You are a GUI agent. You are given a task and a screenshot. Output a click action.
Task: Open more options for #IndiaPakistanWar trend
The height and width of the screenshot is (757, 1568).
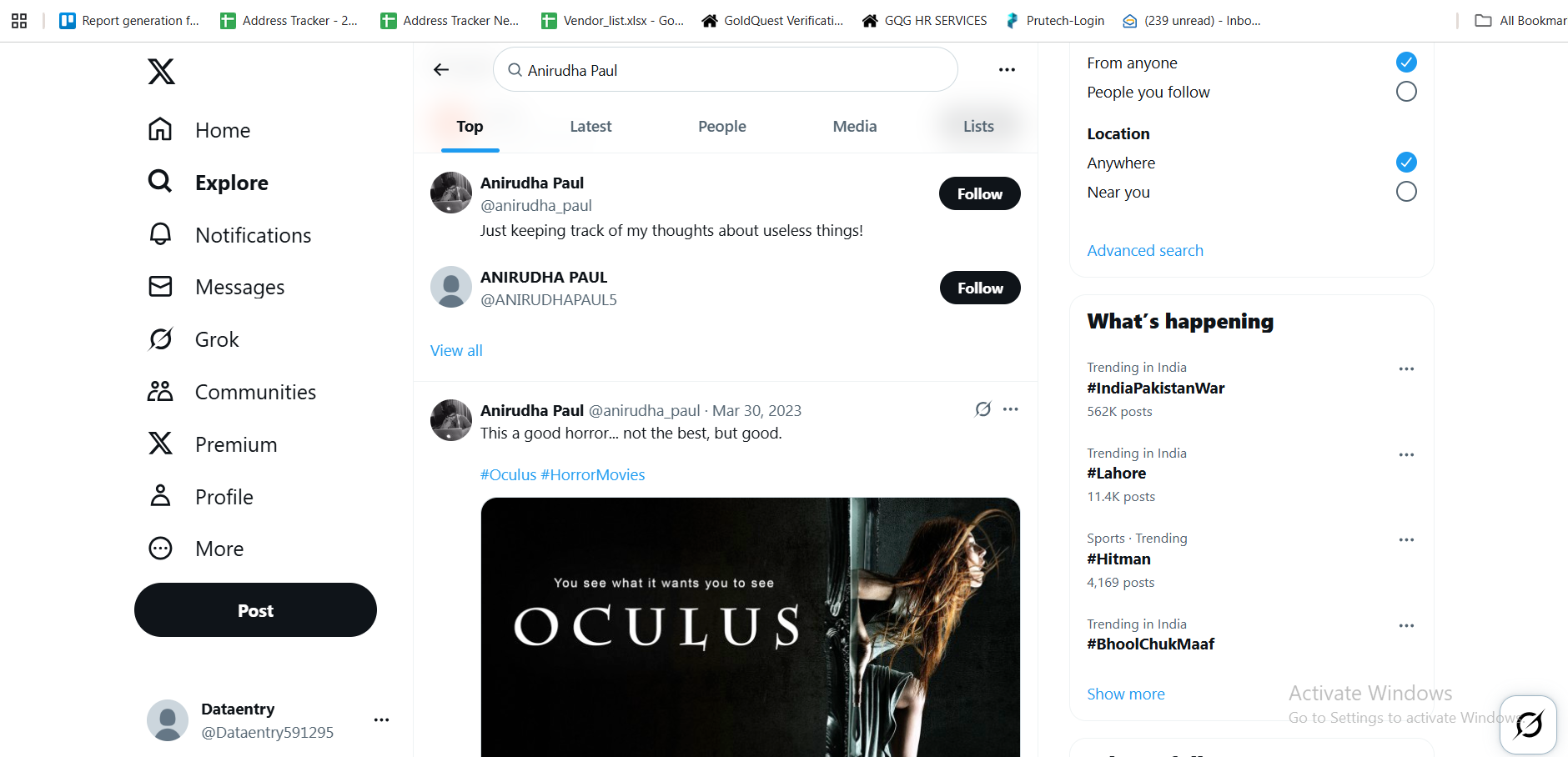[1406, 368]
